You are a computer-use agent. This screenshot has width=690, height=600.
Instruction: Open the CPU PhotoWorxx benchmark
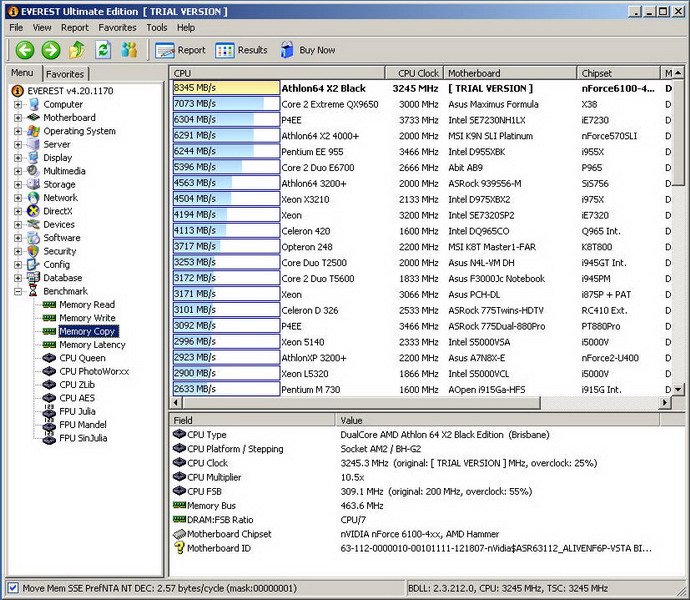(x=94, y=371)
